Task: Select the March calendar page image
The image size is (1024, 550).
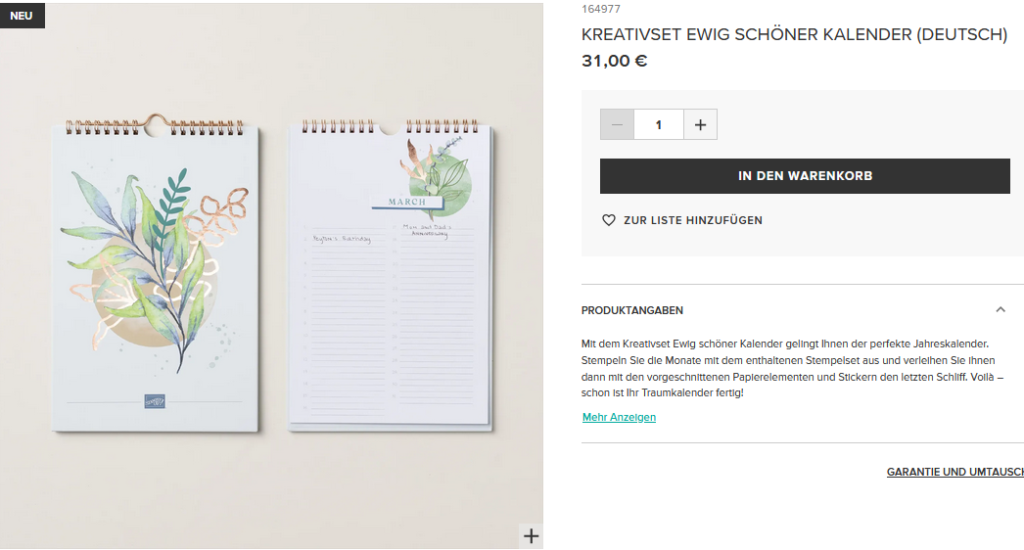Action: click(x=391, y=276)
